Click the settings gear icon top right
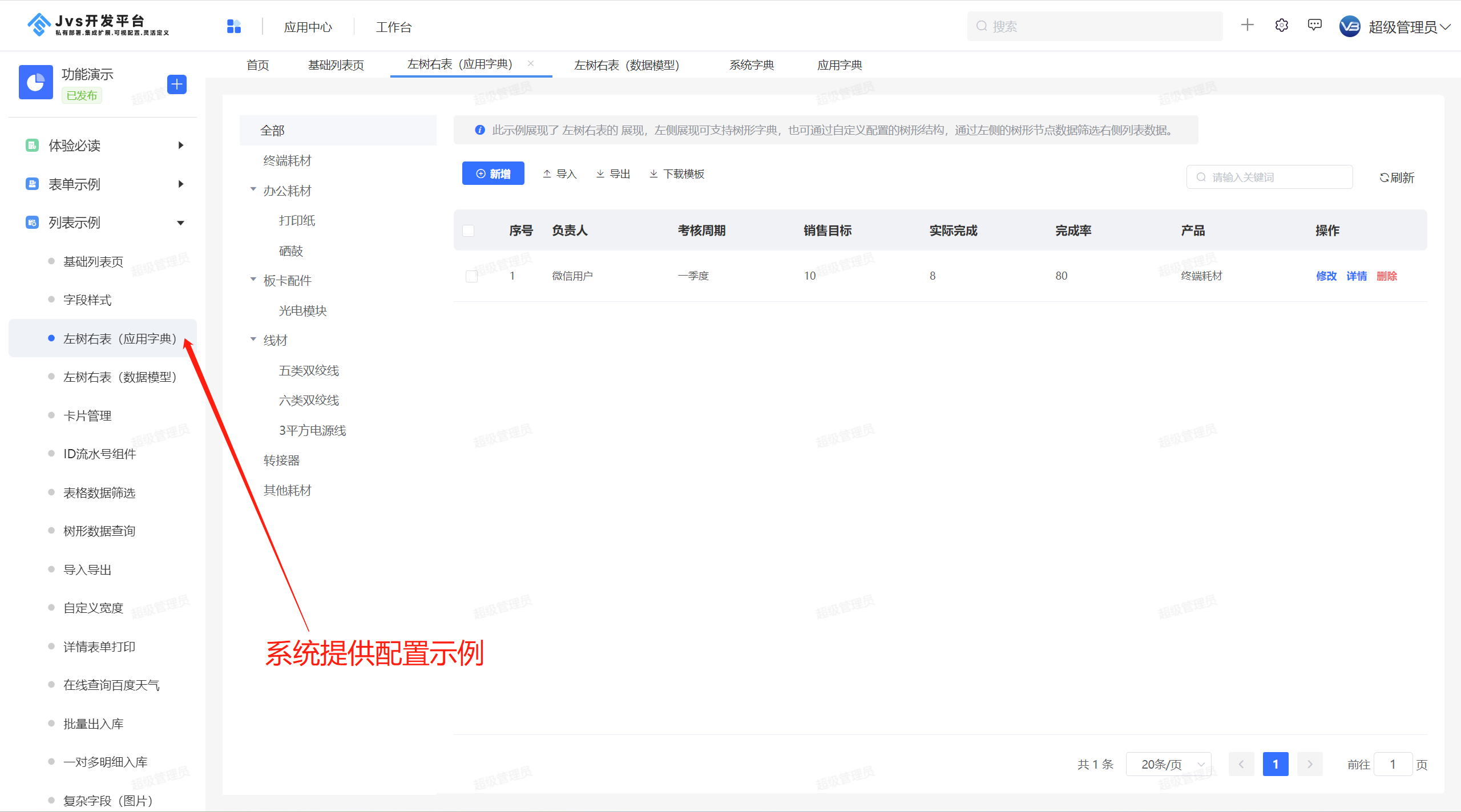Viewport: 1461px width, 812px height. pyautogui.click(x=1282, y=27)
